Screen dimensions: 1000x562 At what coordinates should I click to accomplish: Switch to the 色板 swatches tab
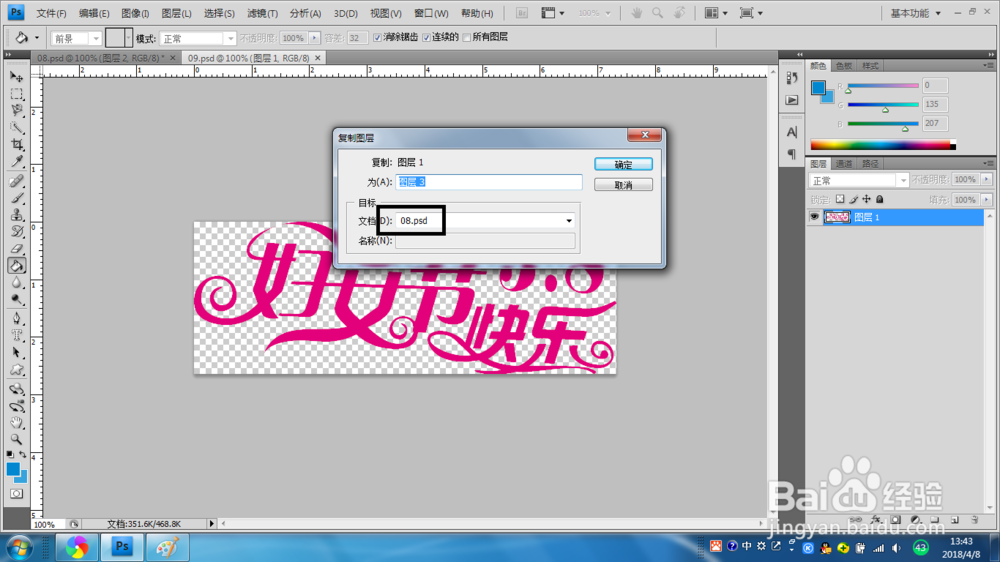pyautogui.click(x=844, y=66)
